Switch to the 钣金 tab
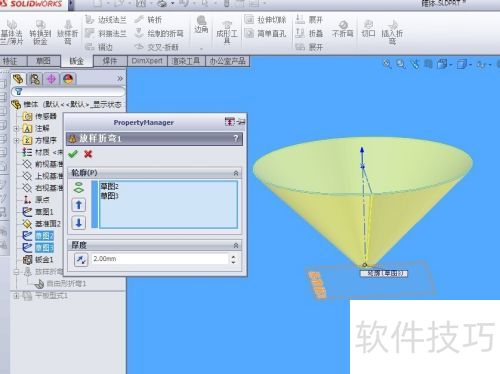500x374 pixels. (76, 61)
